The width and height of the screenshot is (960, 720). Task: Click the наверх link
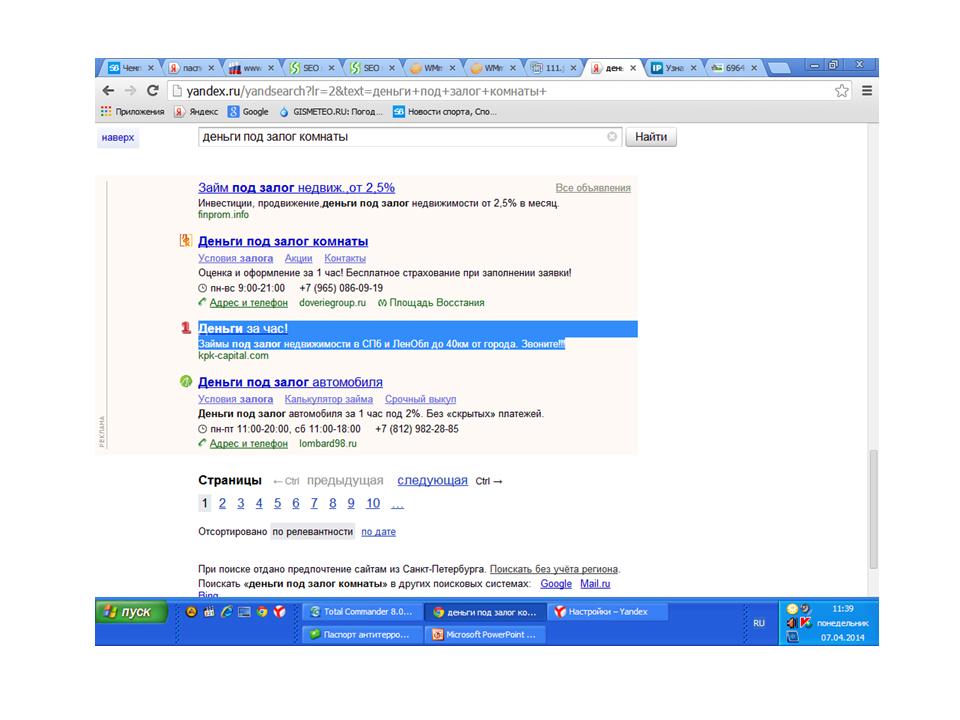click(118, 137)
